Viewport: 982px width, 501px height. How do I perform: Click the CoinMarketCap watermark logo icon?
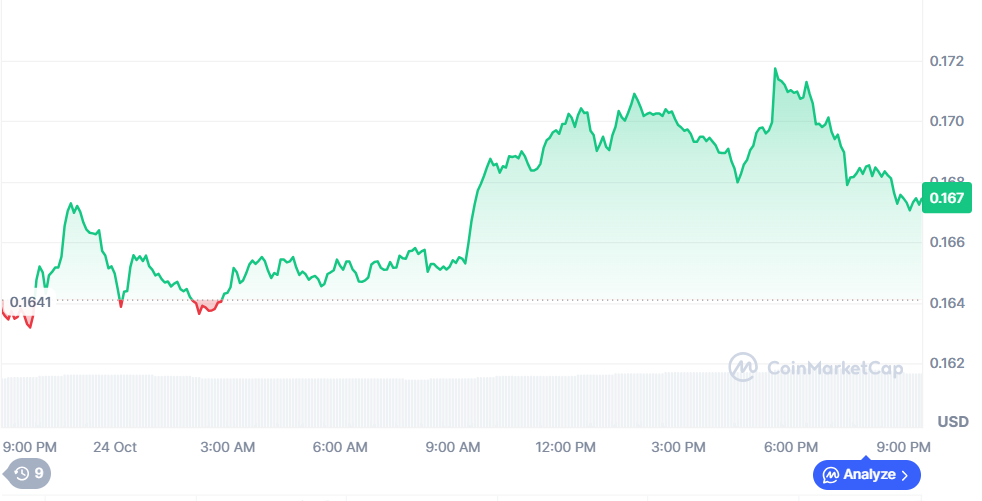click(x=743, y=367)
